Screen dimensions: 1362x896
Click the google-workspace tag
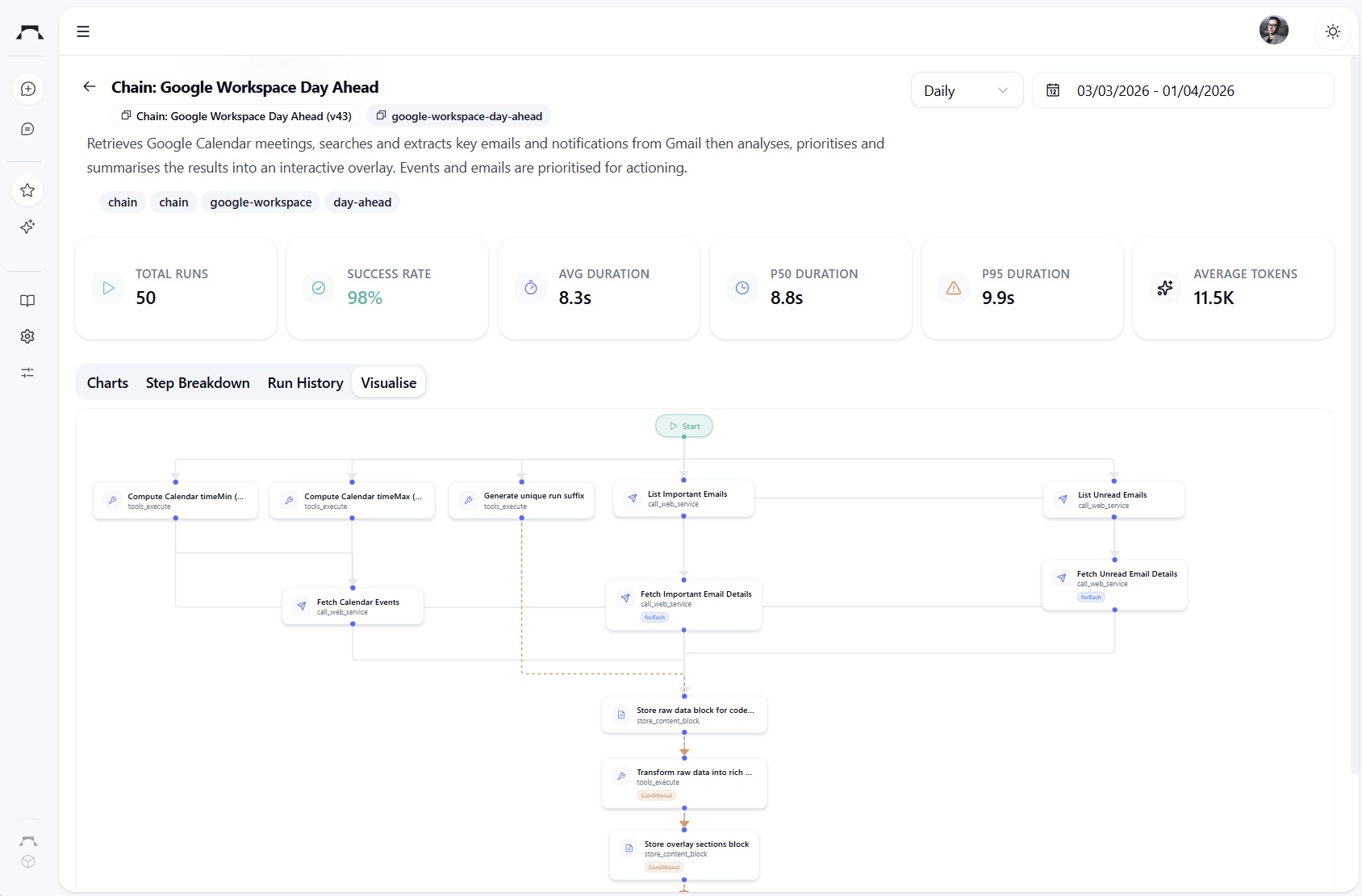[261, 202]
